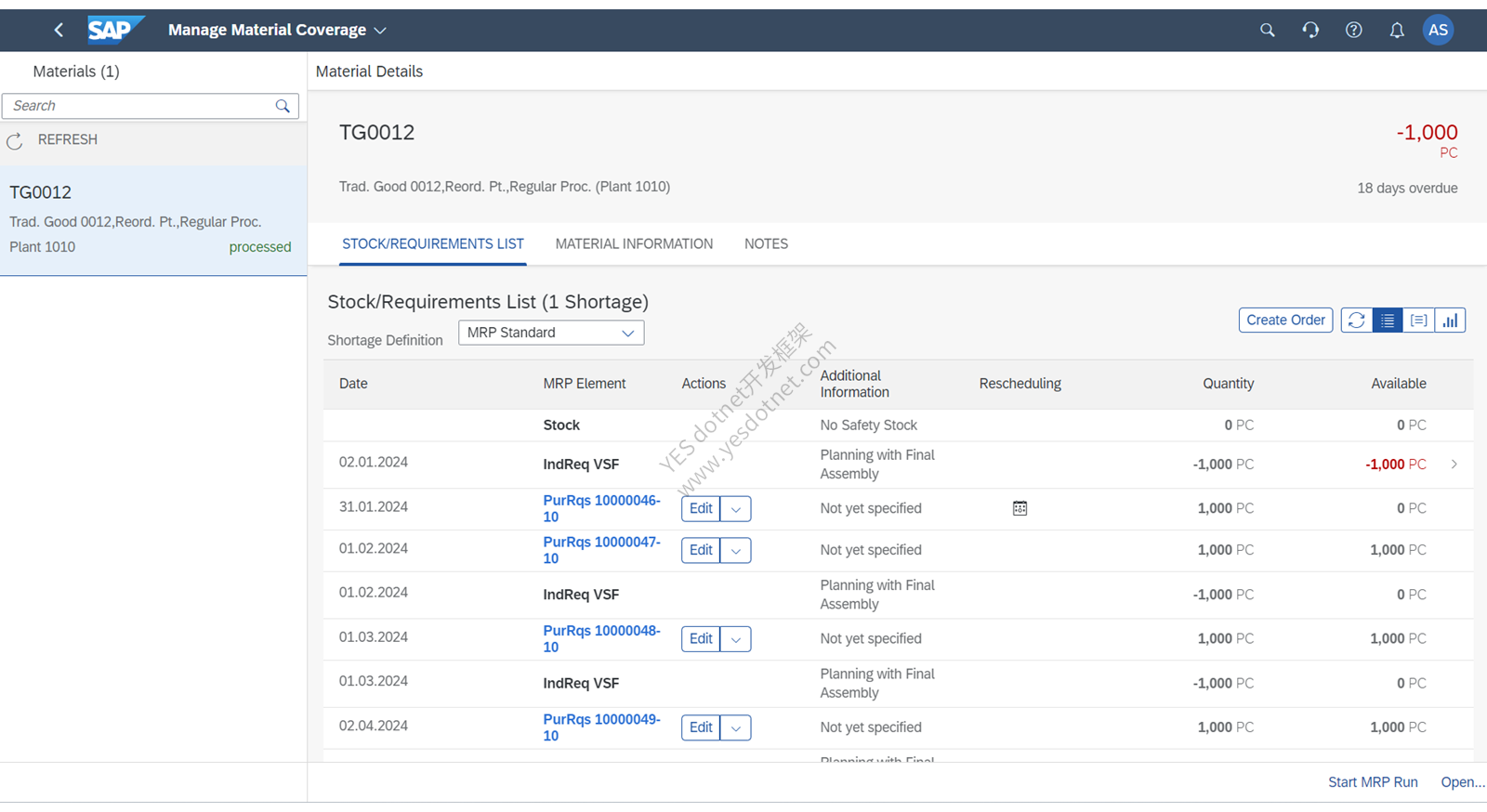1487x812 pixels.
Task: Click the processed status label
Action: point(260,247)
